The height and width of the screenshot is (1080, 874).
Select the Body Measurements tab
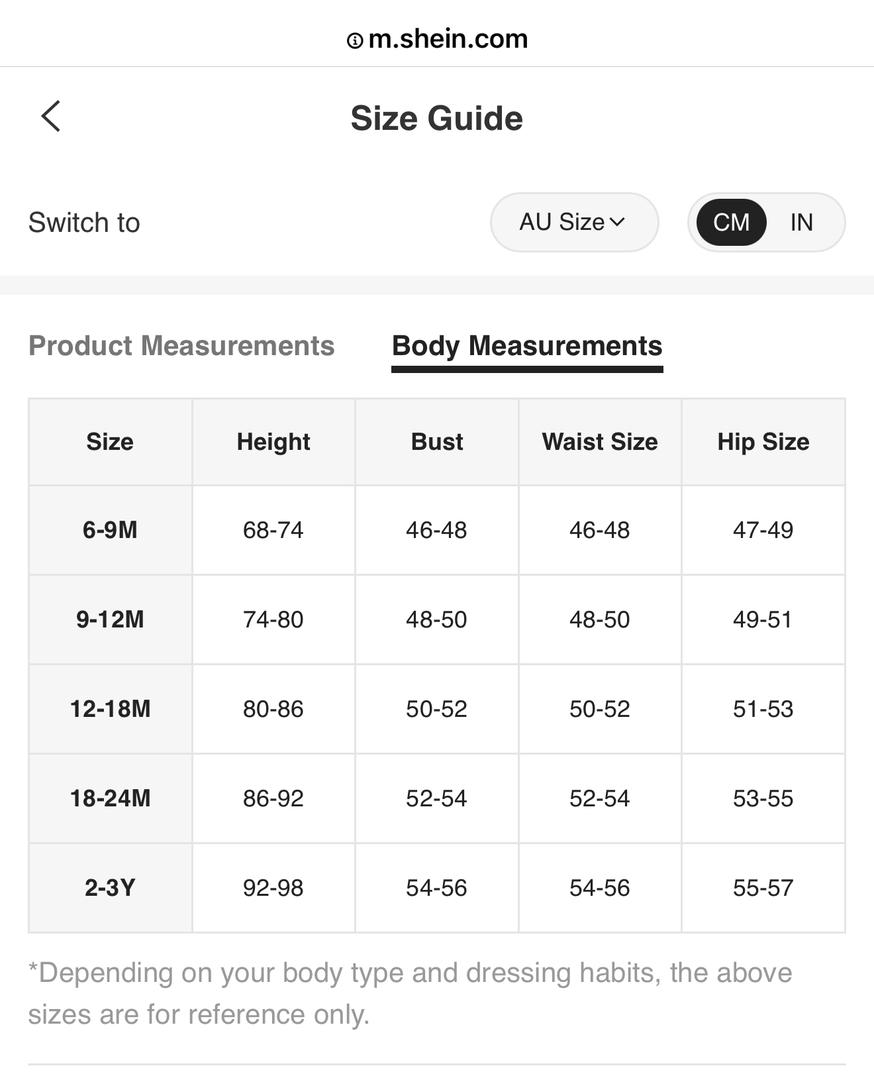point(527,347)
